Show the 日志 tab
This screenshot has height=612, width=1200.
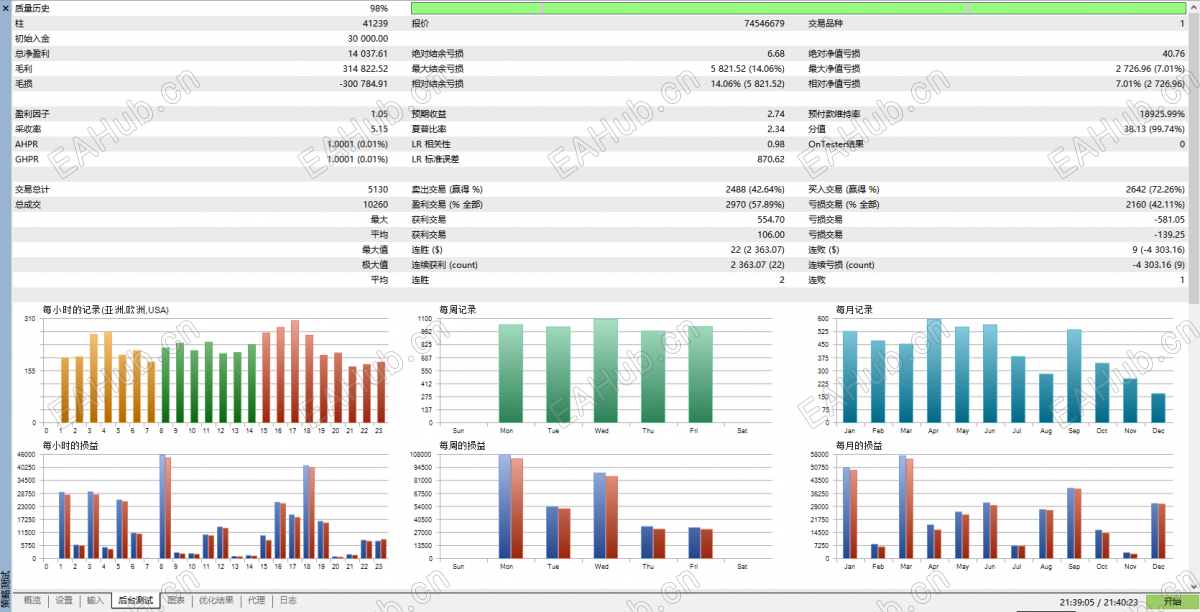coord(288,601)
